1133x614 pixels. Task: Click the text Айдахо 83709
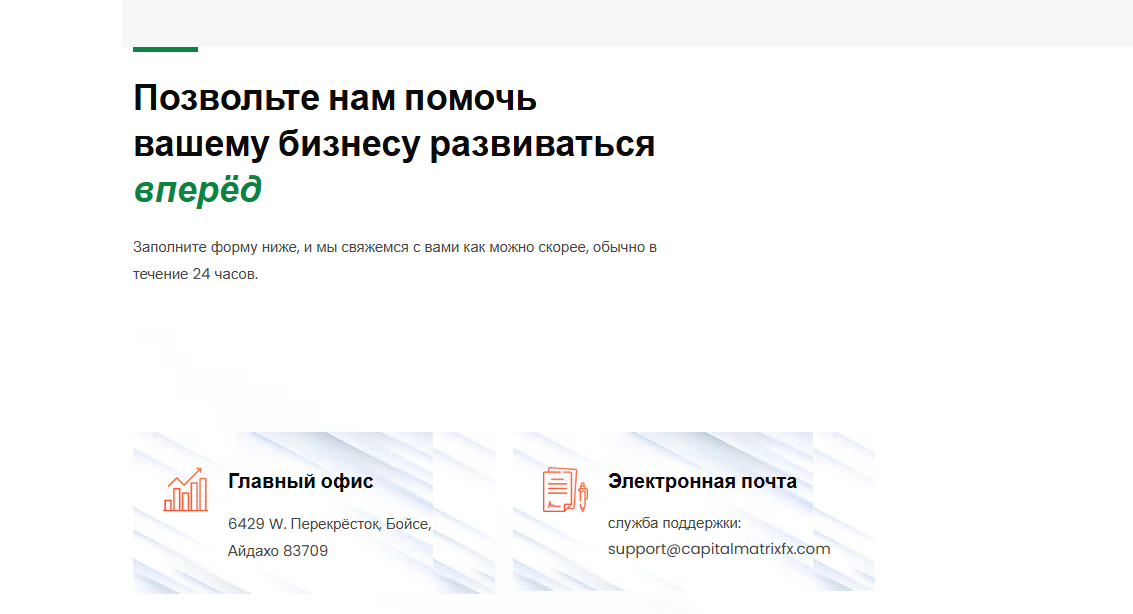tap(278, 550)
